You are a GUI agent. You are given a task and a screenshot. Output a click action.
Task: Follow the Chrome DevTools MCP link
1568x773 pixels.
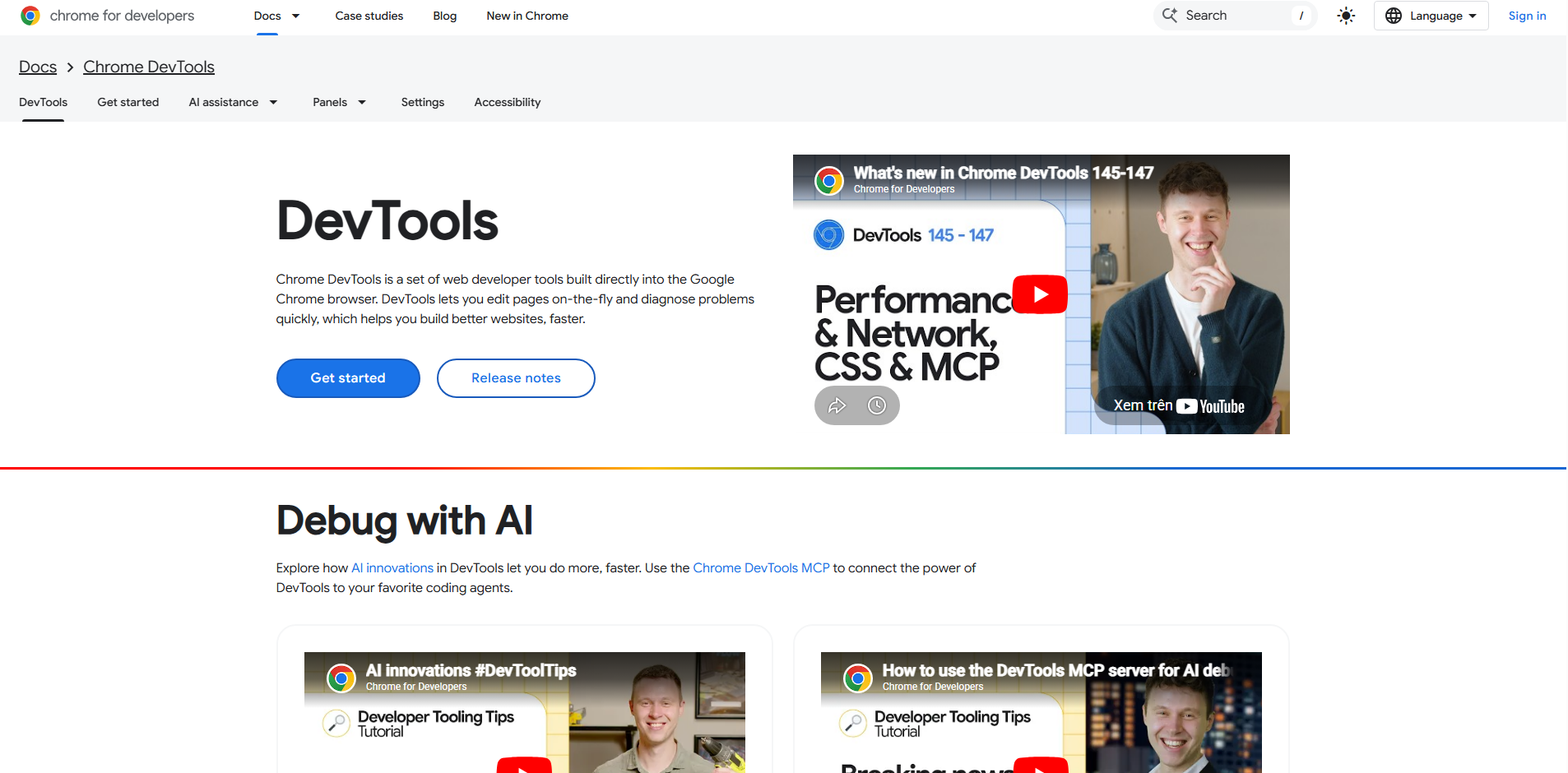761,567
